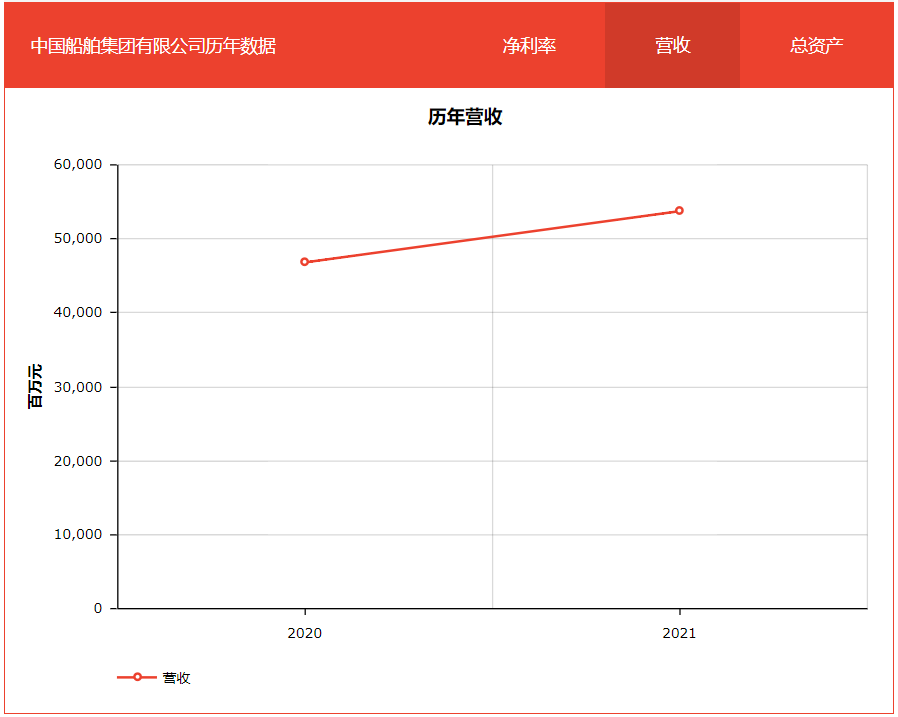
Task: Click the 50,000 y-axis label
Action: [x=76, y=239]
